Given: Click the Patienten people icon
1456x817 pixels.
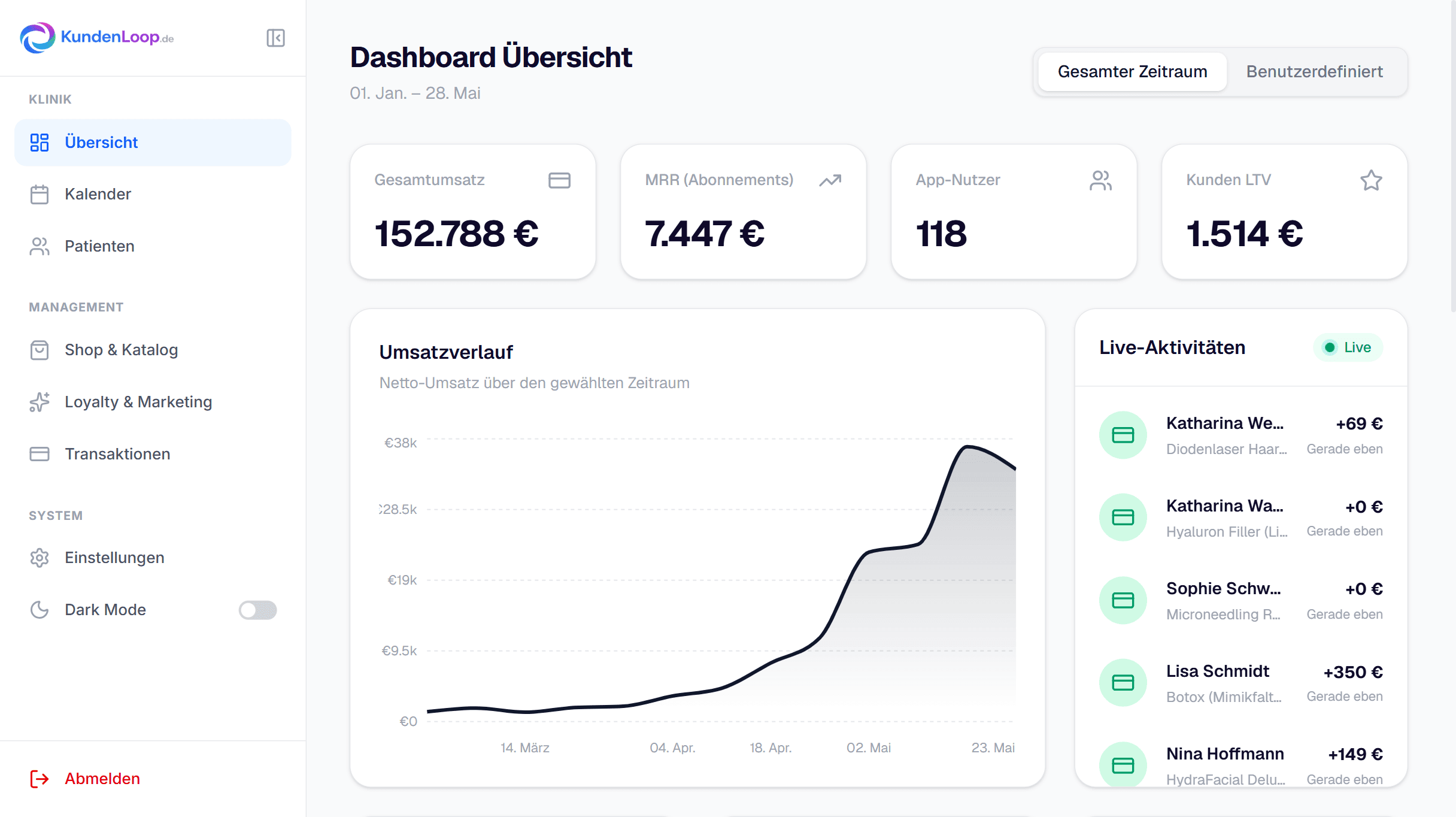Looking at the screenshot, I should click(x=40, y=246).
